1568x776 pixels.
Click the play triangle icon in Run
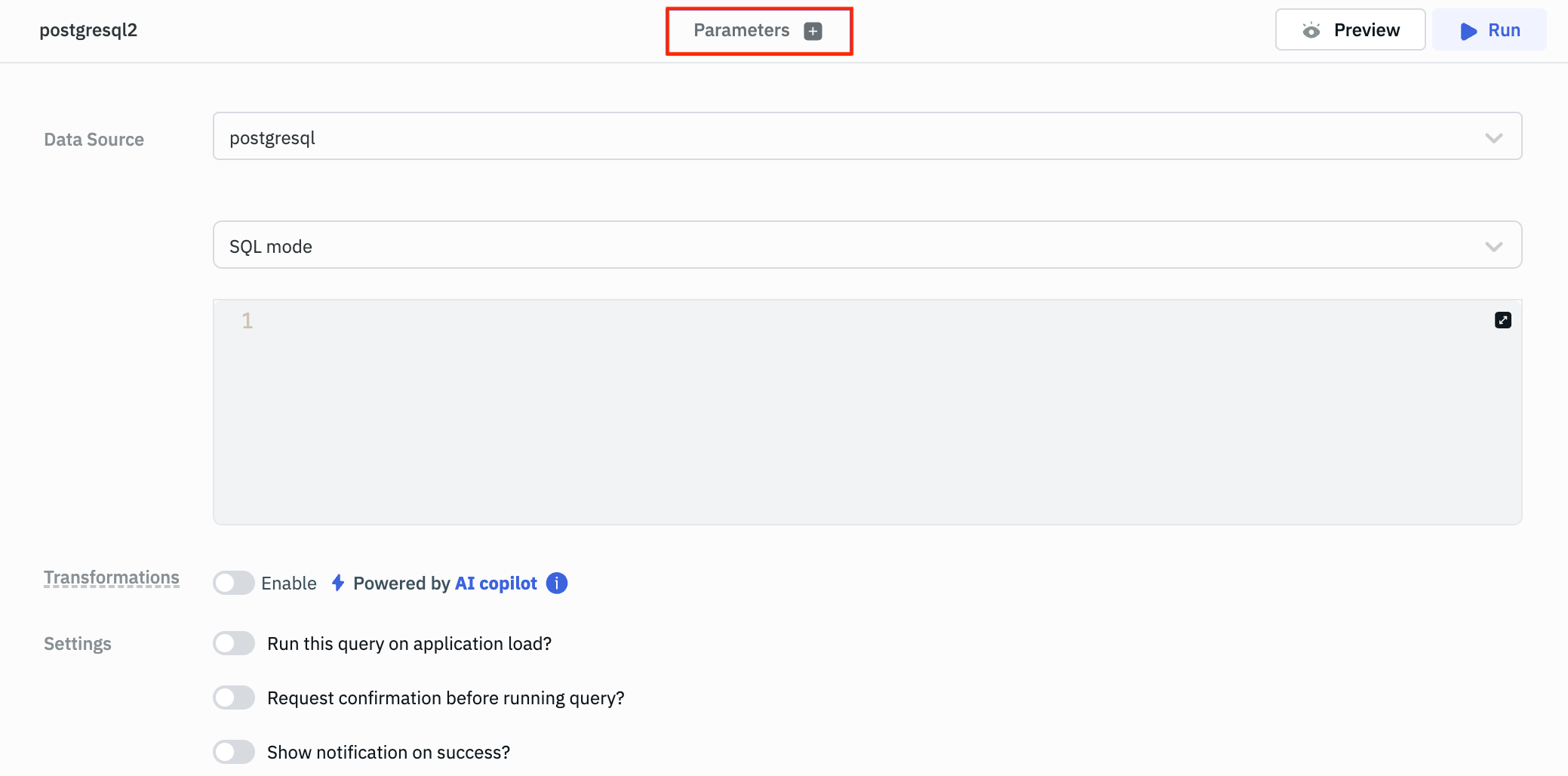pos(1468,31)
